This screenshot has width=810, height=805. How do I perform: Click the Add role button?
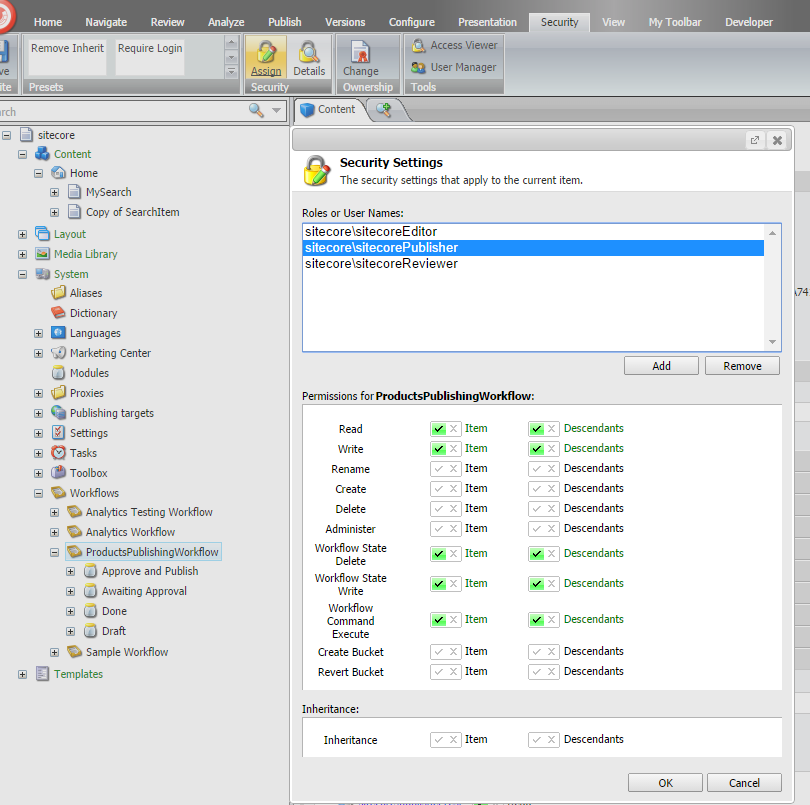(661, 366)
